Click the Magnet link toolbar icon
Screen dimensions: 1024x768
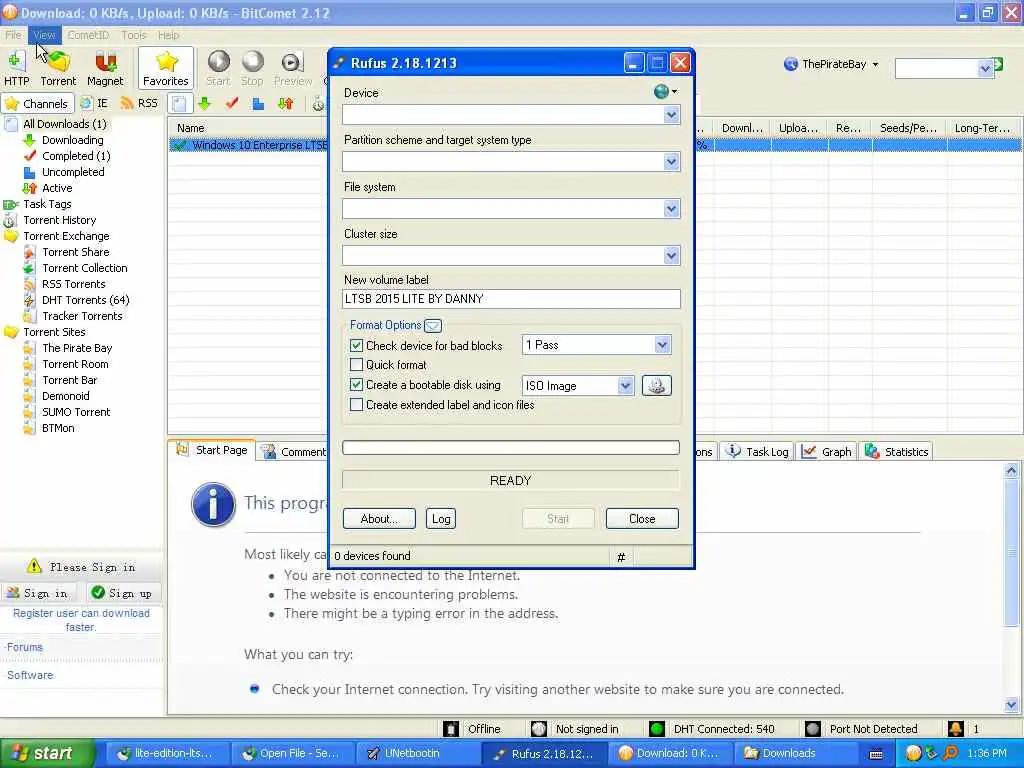pos(105,68)
